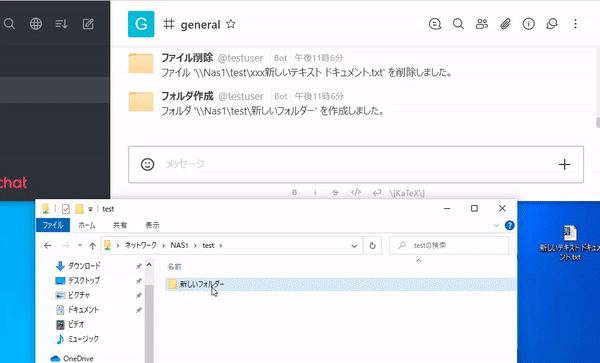Show the channel members icon
This screenshot has width=600, height=363.
click(x=482, y=24)
